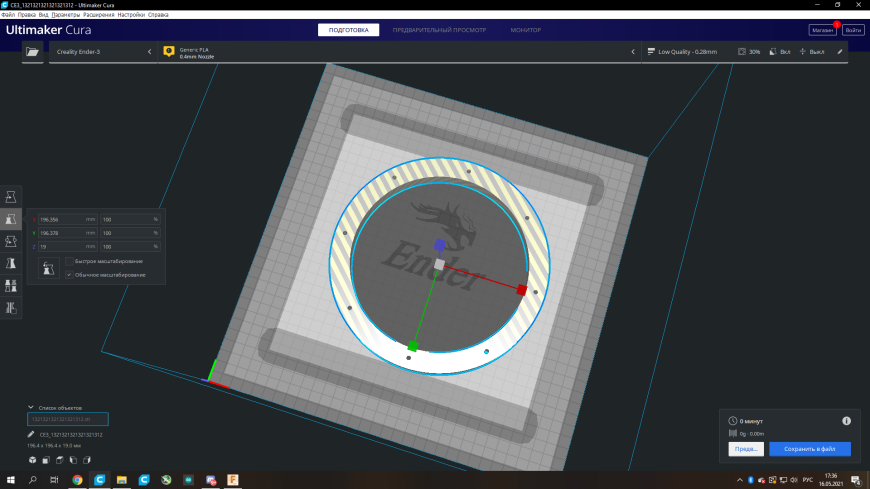Click the Сохранить в файл button
This screenshot has height=489, width=870.
(810, 449)
